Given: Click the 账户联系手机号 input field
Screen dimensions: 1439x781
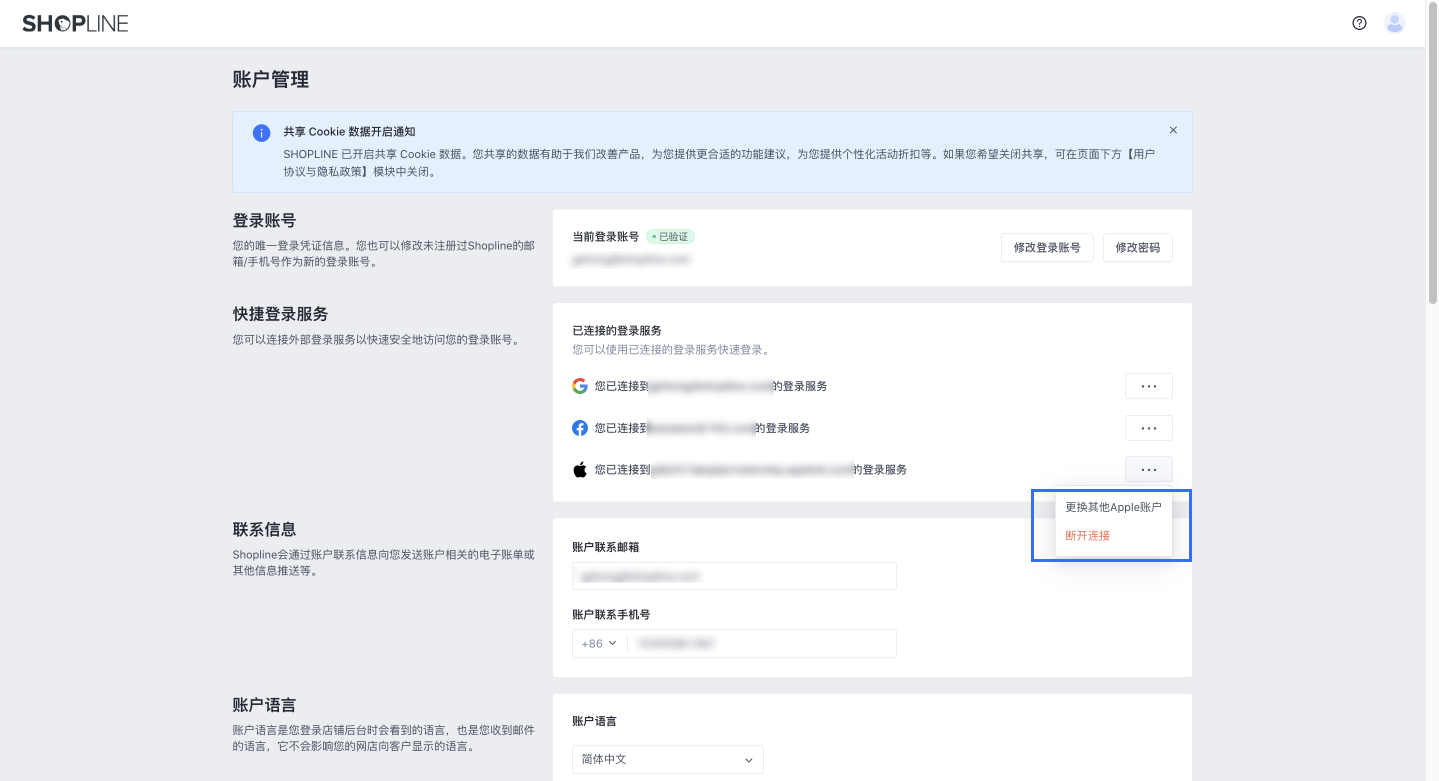Looking at the screenshot, I should [x=760, y=643].
